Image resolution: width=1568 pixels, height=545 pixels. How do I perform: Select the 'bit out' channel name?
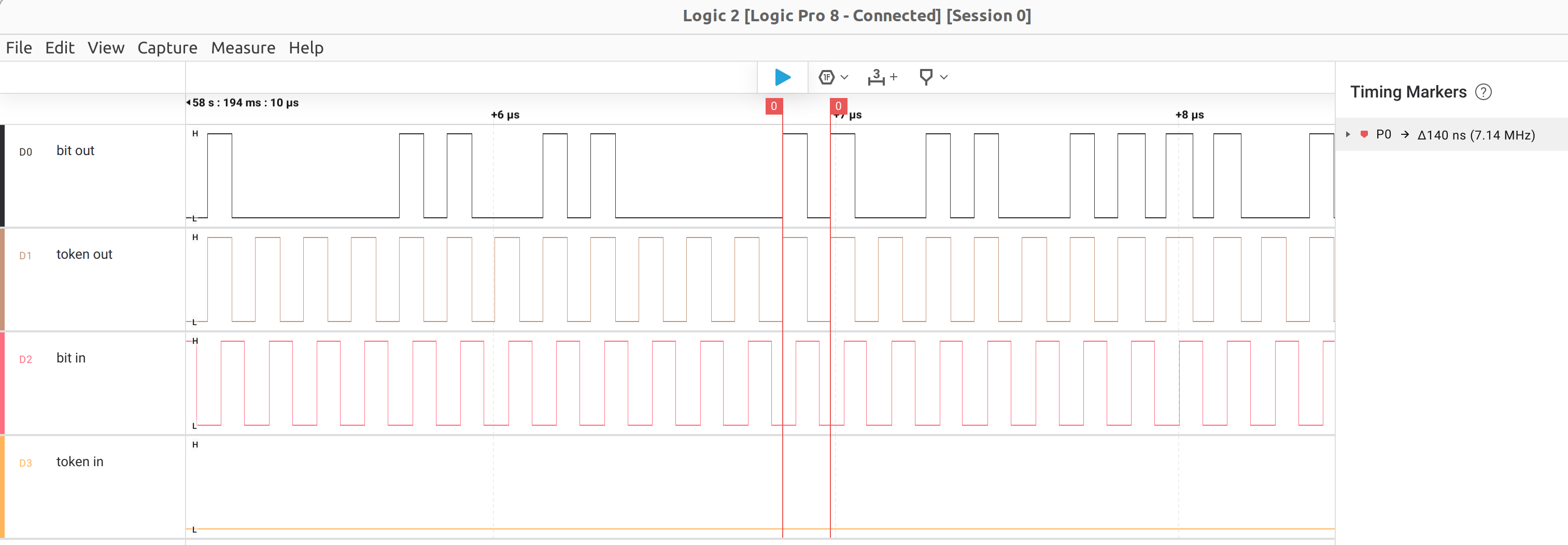coord(76,150)
